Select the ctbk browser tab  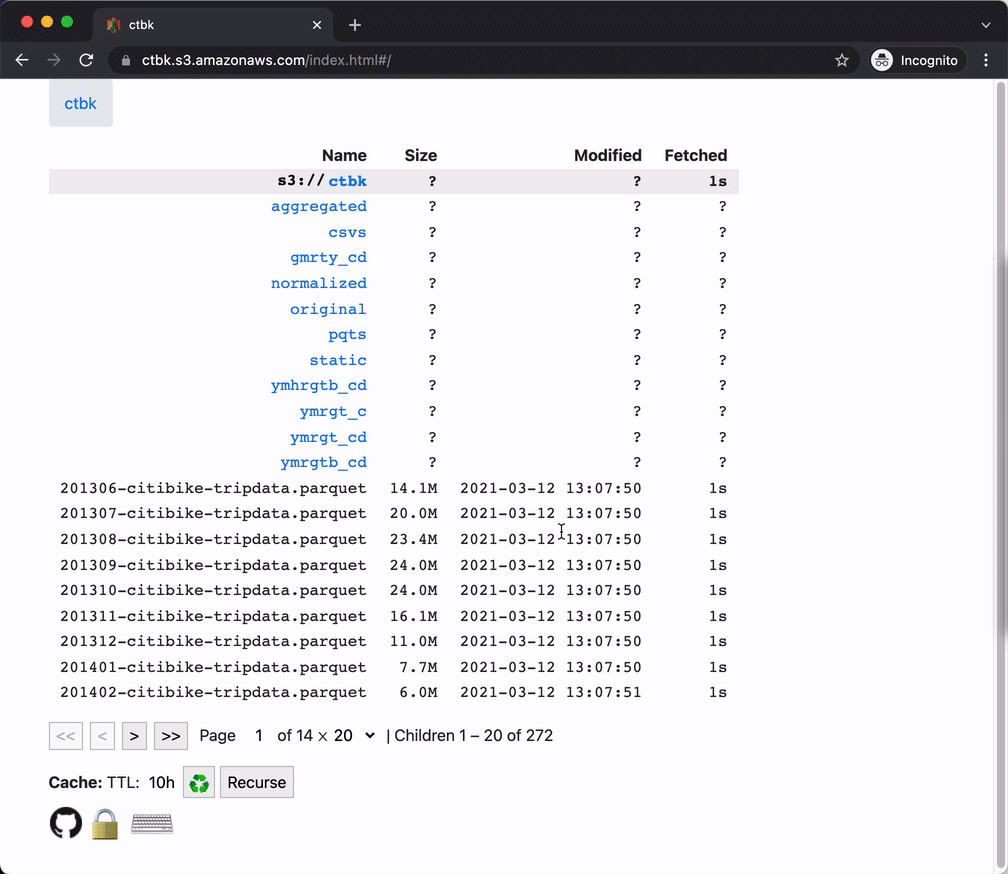click(213, 25)
